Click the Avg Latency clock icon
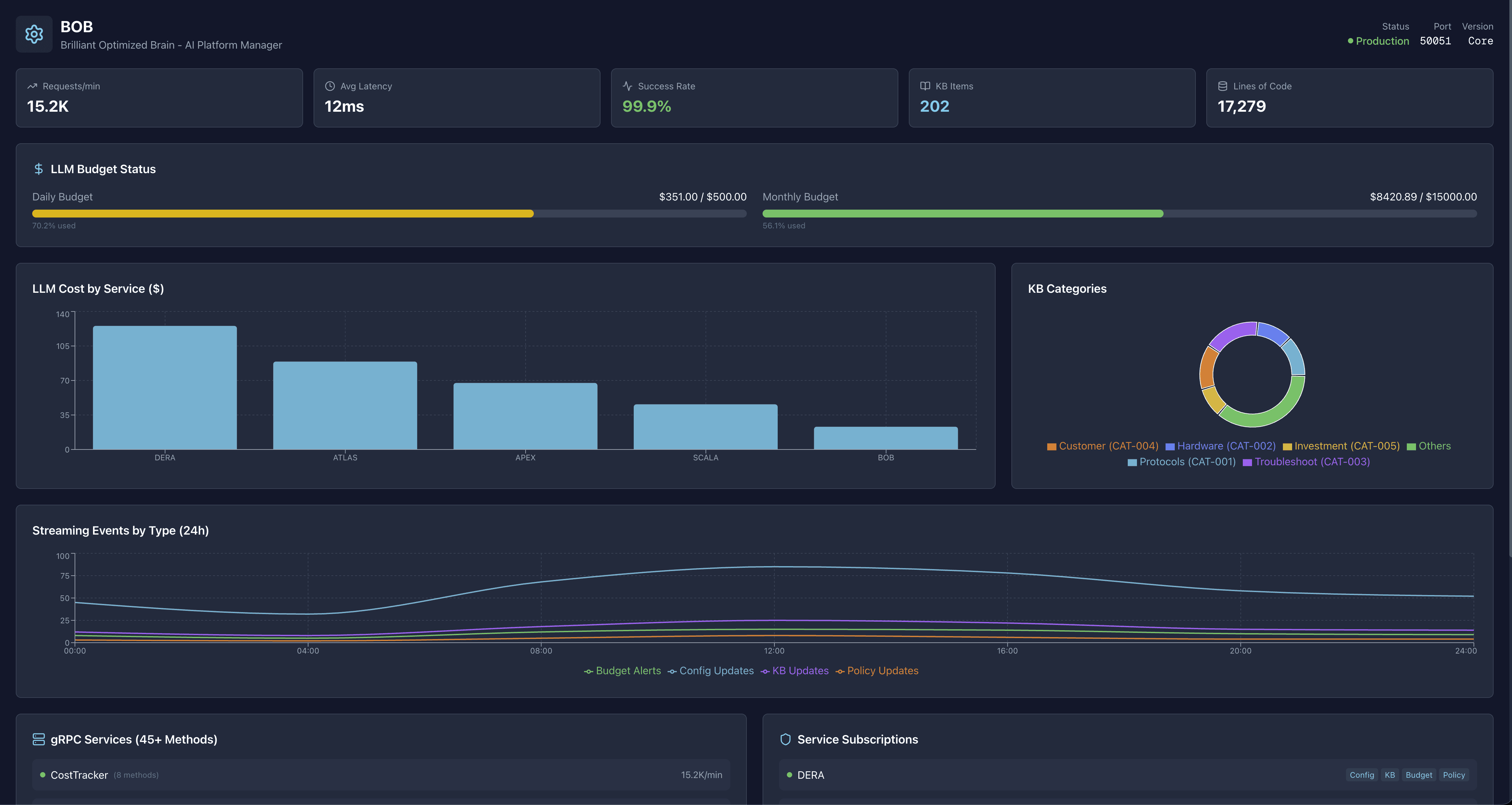Viewport: 1512px width, 805px height. tap(330, 86)
